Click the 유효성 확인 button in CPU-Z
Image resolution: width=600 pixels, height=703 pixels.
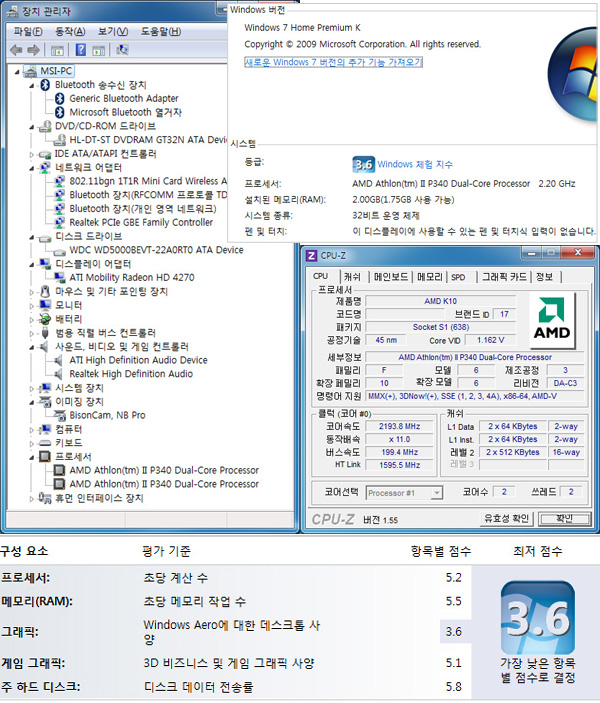click(x=506, y=519)
